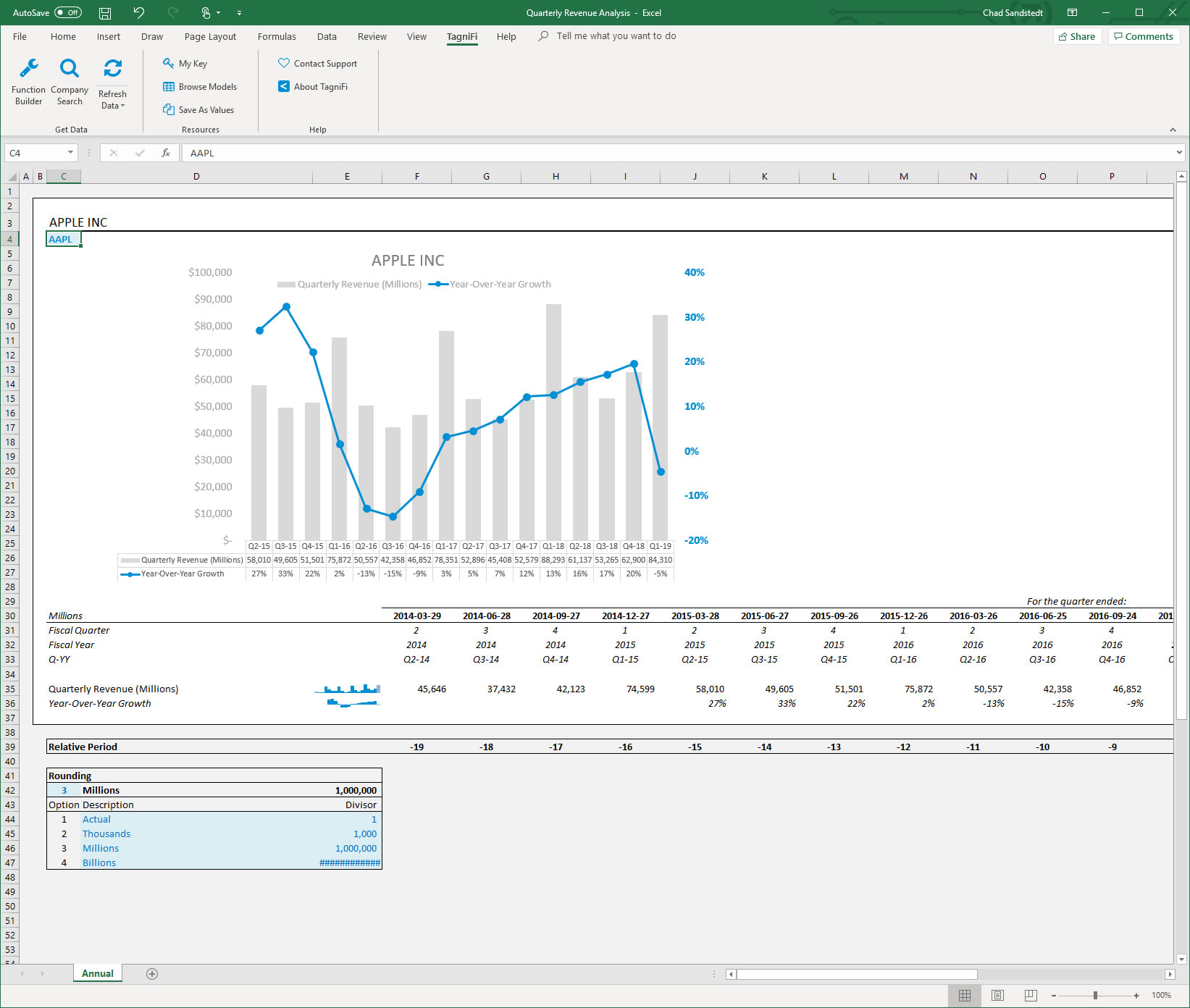1190x1008 pixels.
Task: Collapse the ribbon with the chevron
Action: (x=1173, y=130)
